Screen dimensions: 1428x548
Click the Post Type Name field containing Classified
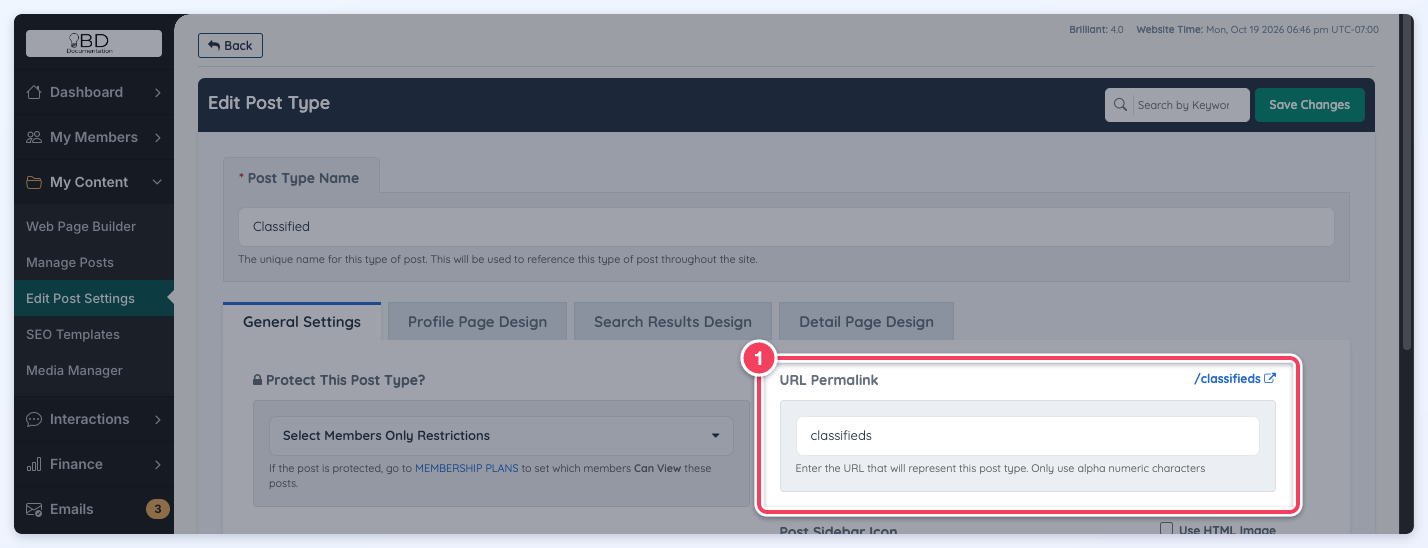point(786,227)
